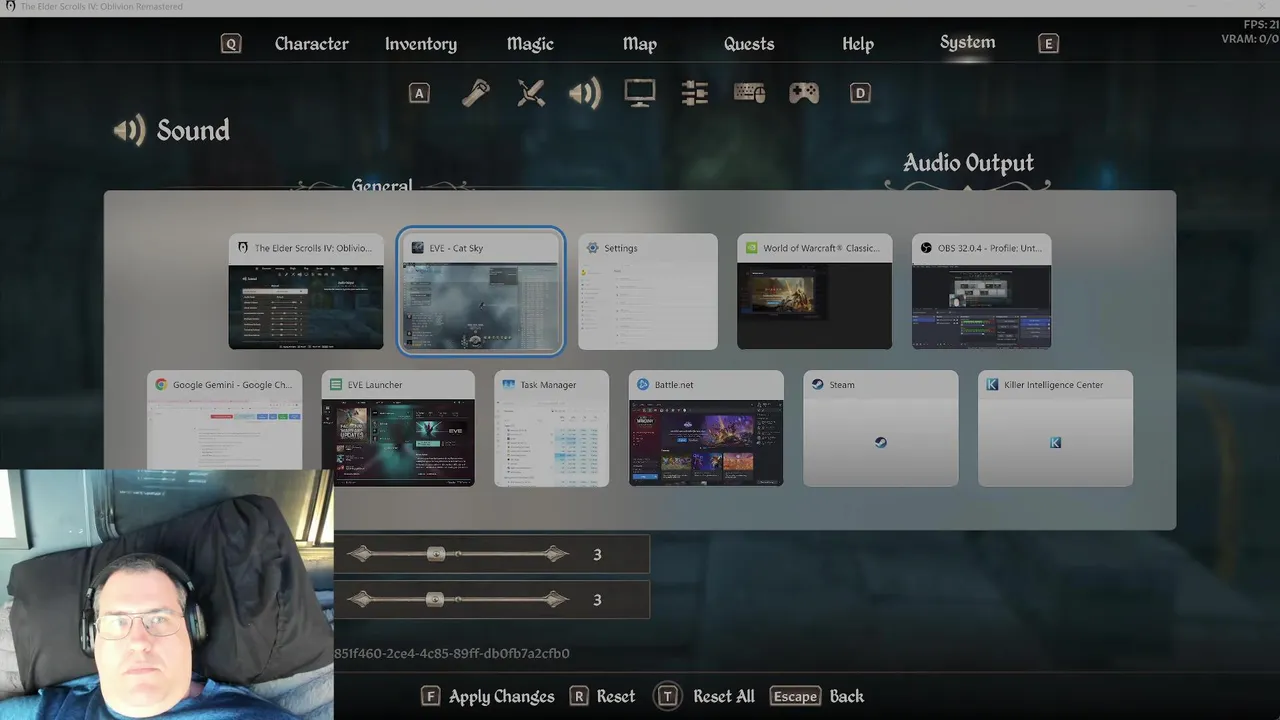The width and height of the screenshot is (1280, 720).
Task: Click the left arrow of the lower slider
Action: click(361, 600)
